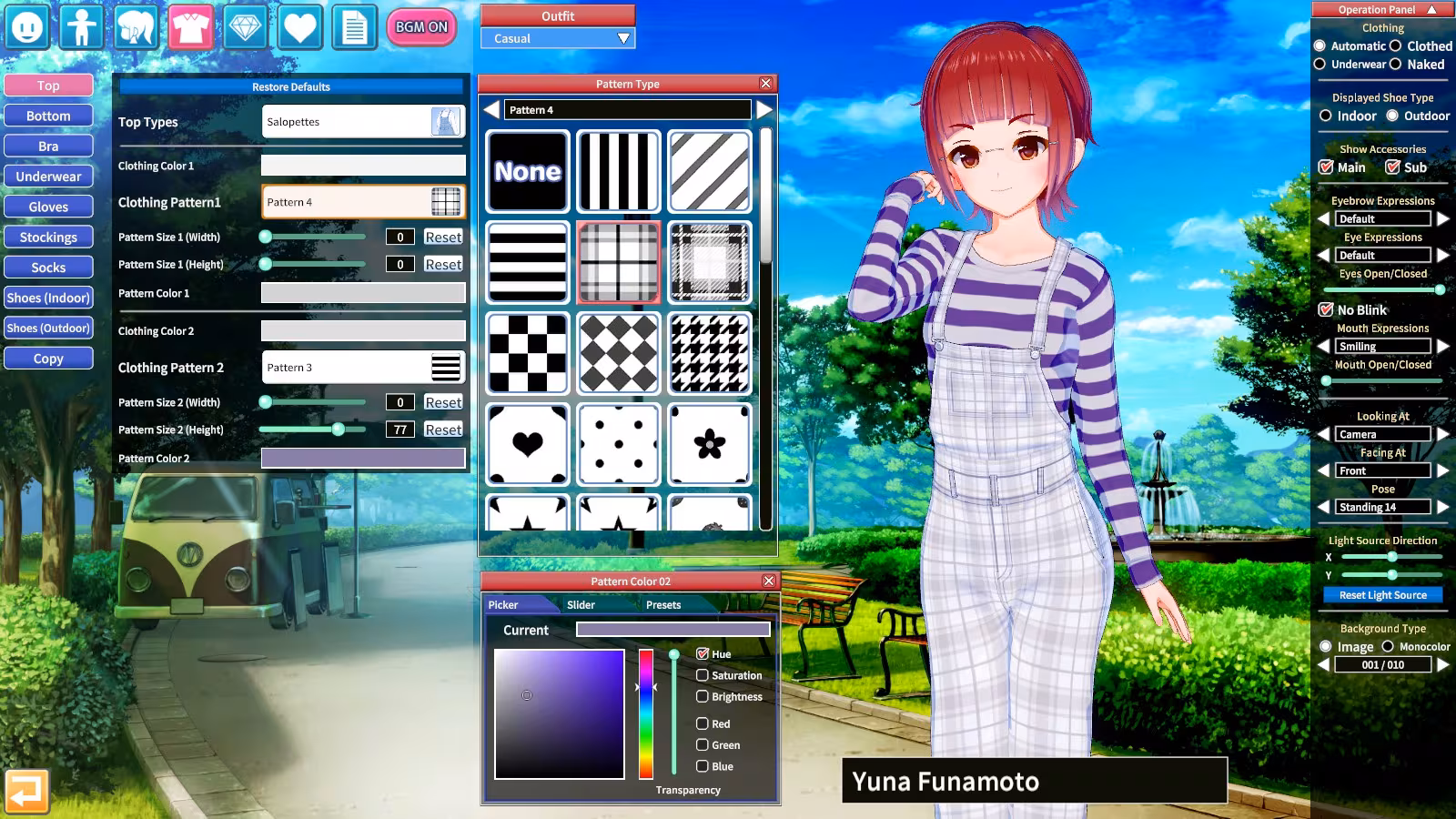Image resolution: width=1456 pixels, height=819 pixels.
Task: Previous pose arrow
Action: [x=1324, y=507]
